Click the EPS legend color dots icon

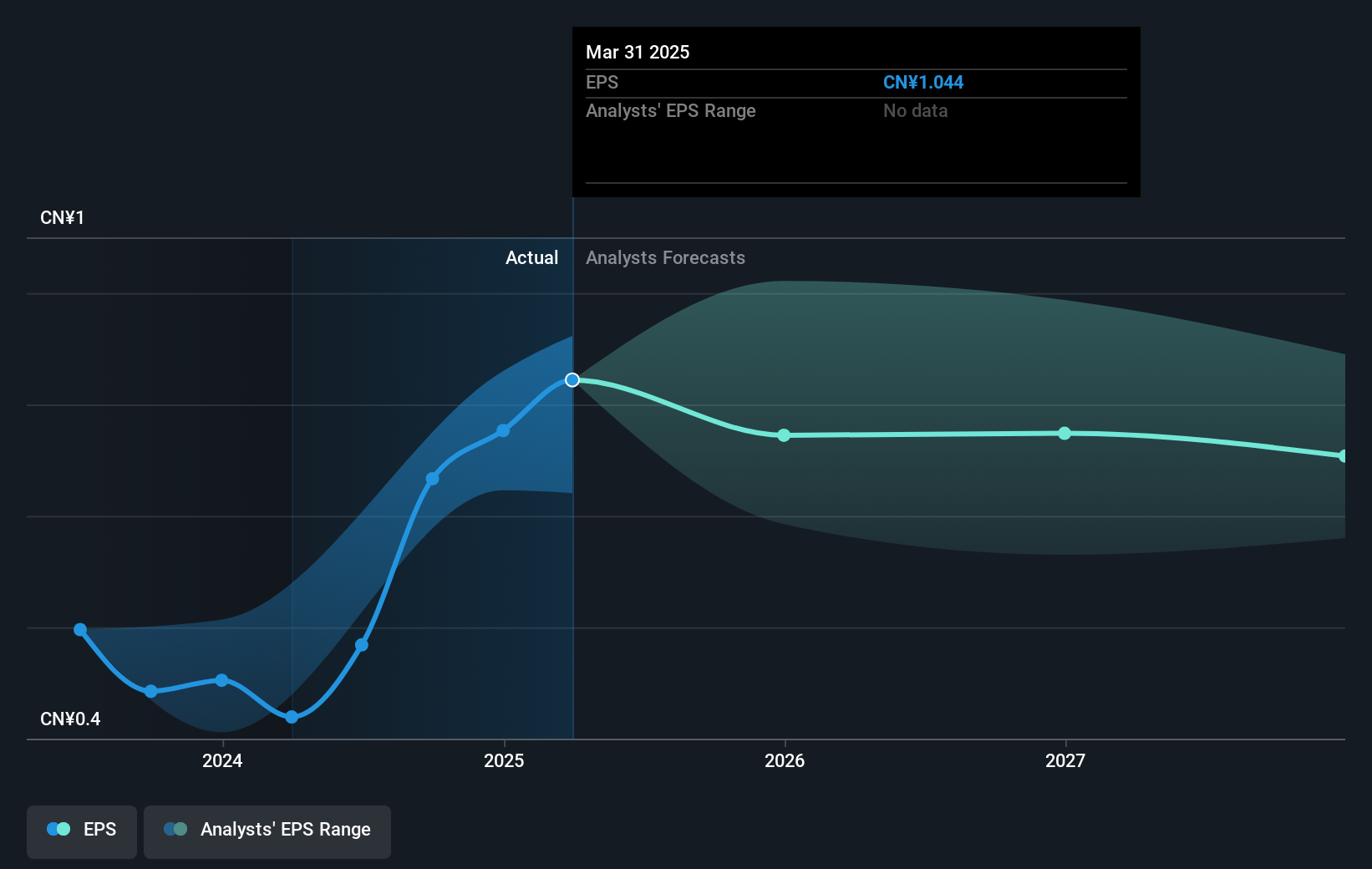[58, 829]
